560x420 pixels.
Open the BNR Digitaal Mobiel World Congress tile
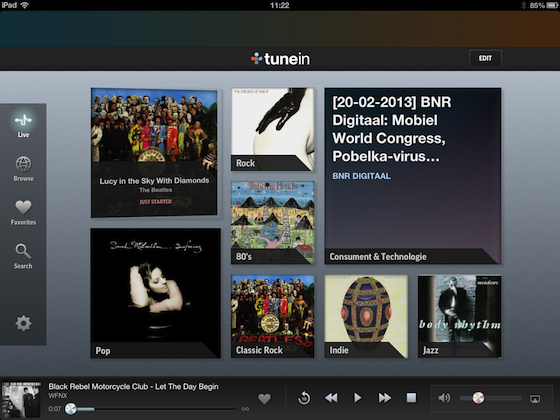tap(412, 176)
